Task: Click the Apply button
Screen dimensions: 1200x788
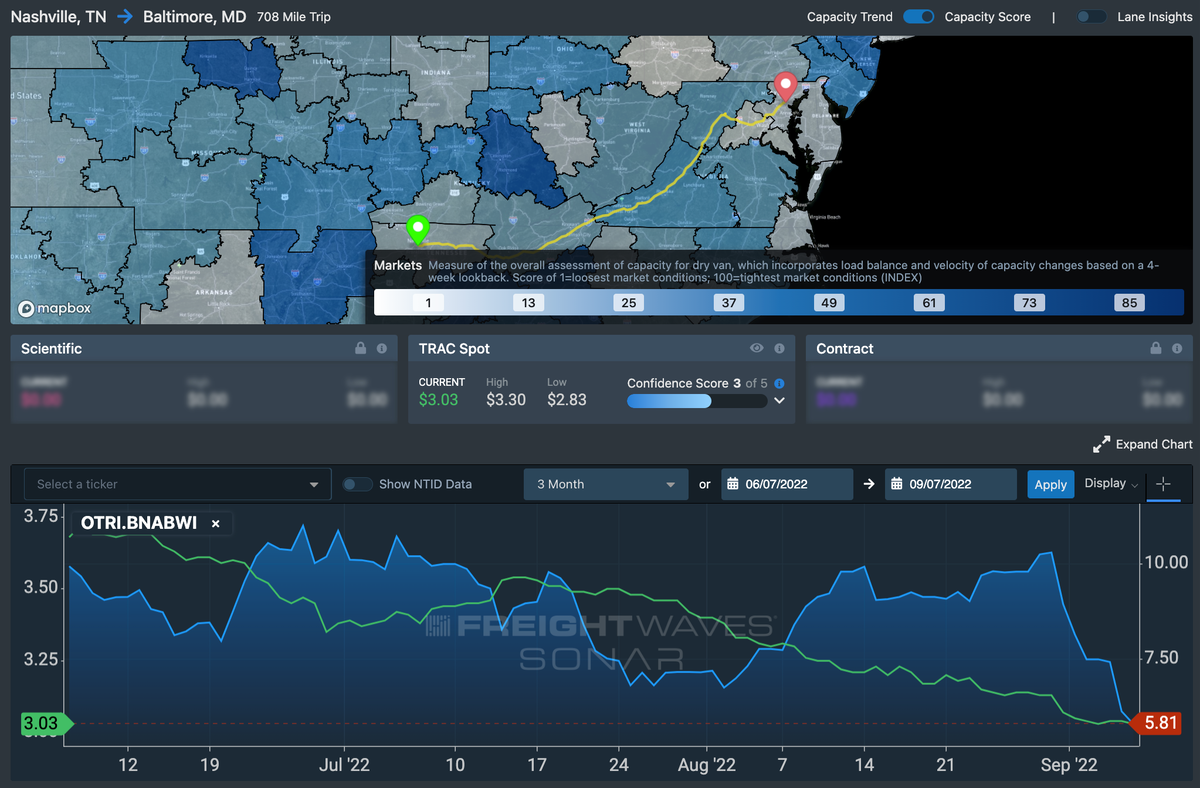Action: click(1050, 484)
